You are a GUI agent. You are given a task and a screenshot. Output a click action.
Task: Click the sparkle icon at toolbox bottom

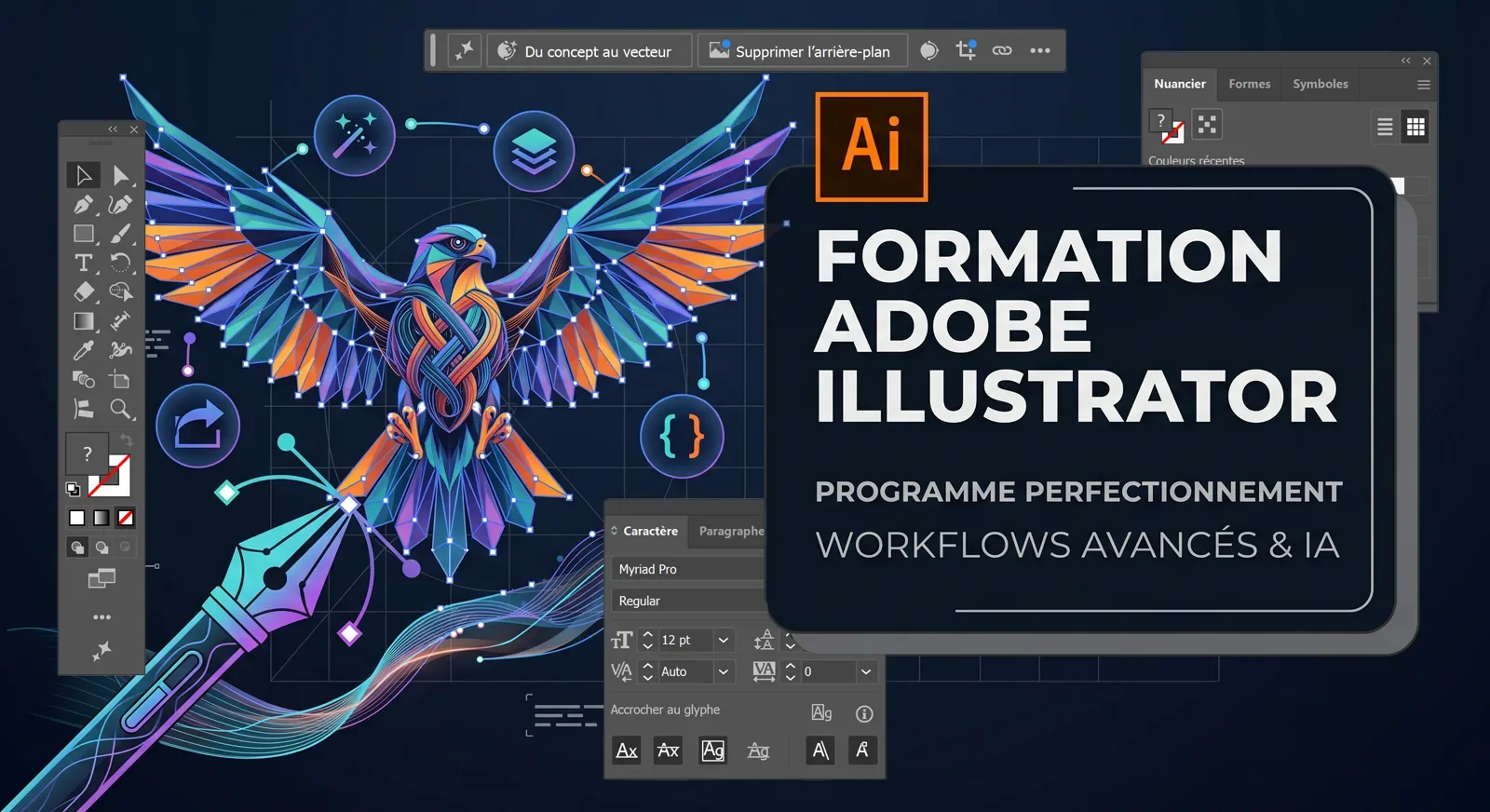coord(102,651)
